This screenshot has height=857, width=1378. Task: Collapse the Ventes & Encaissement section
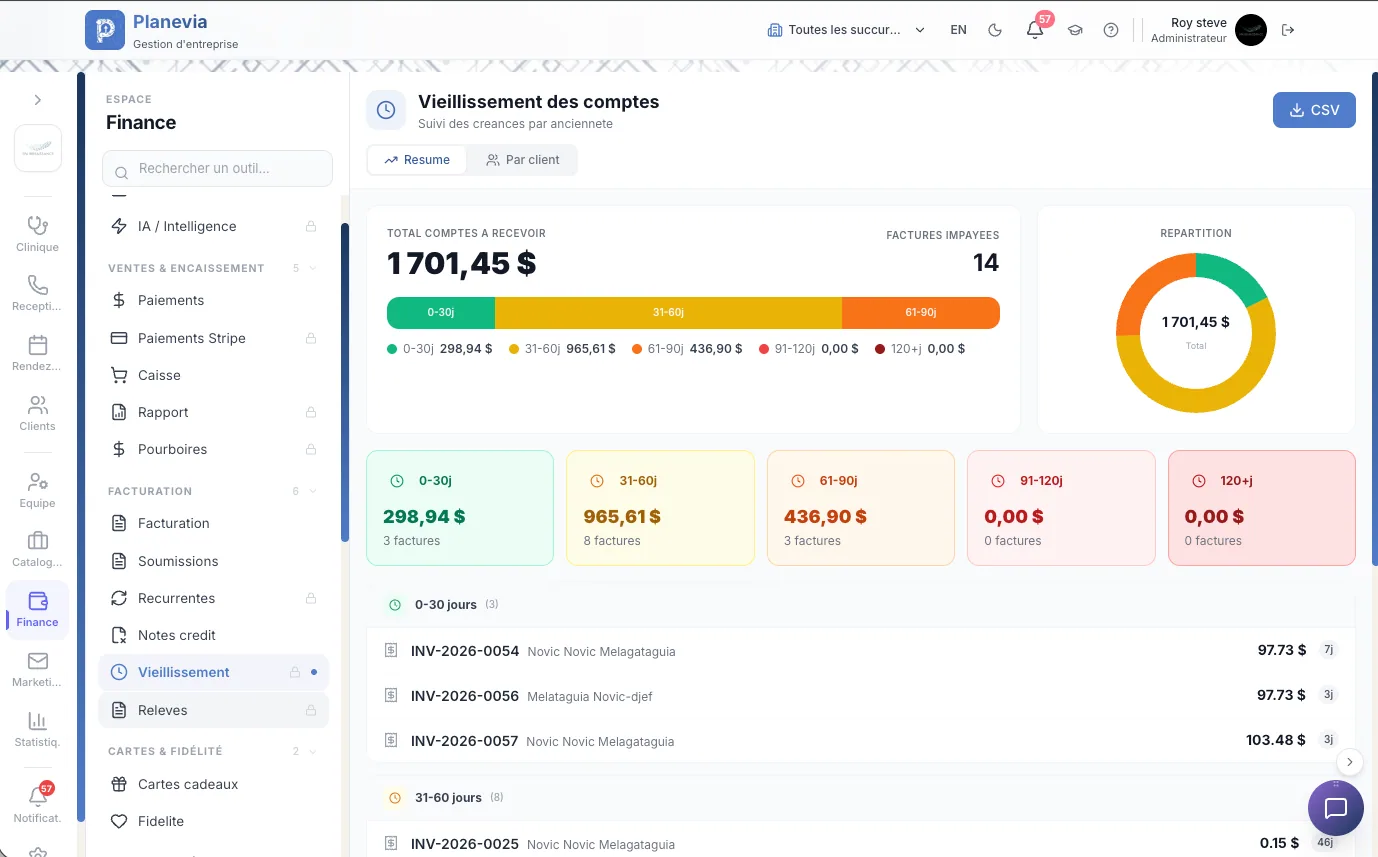212,268
